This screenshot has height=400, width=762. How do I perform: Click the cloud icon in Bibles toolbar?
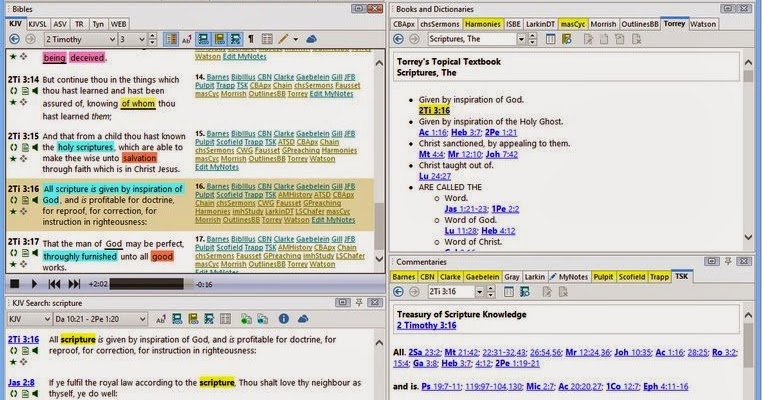coord(312,39)
